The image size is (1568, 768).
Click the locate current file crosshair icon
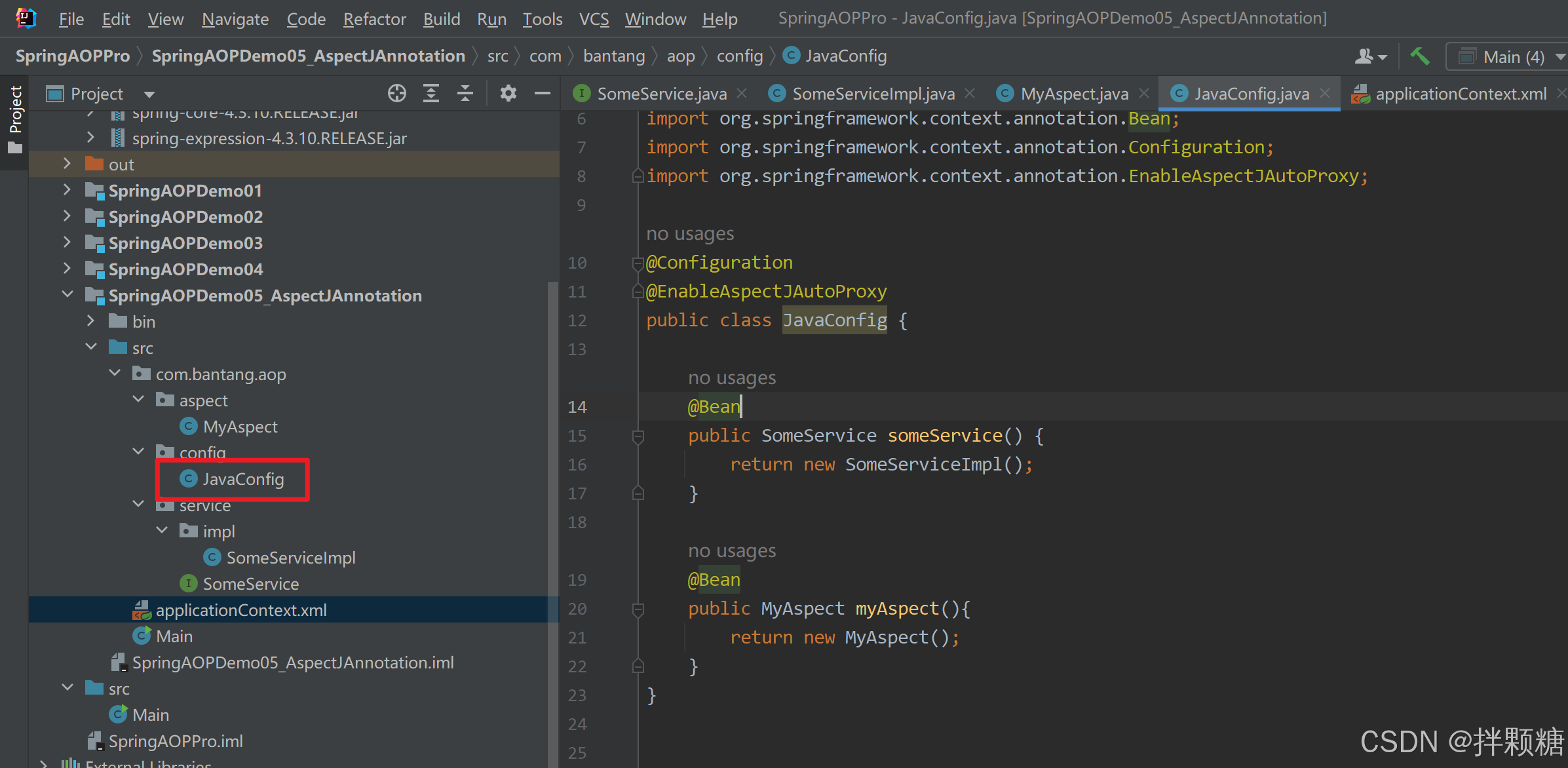point(396,94)
